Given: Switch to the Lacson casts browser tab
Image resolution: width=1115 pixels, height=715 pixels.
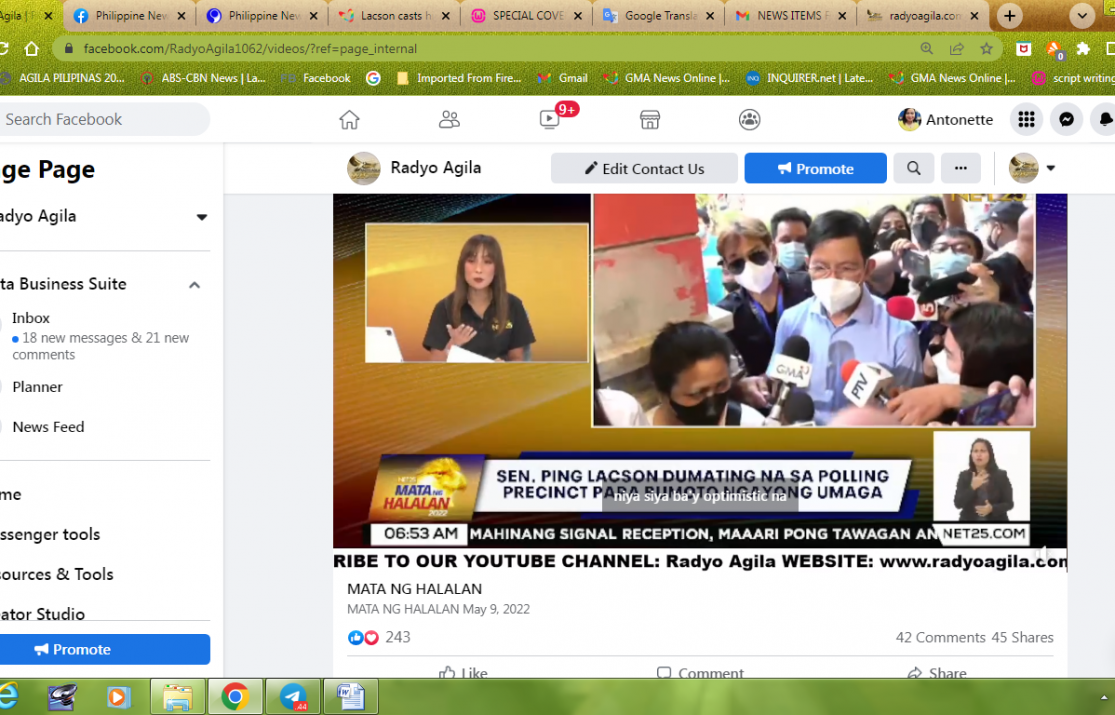Looking at the screenshot, I should tap(394, 16).
